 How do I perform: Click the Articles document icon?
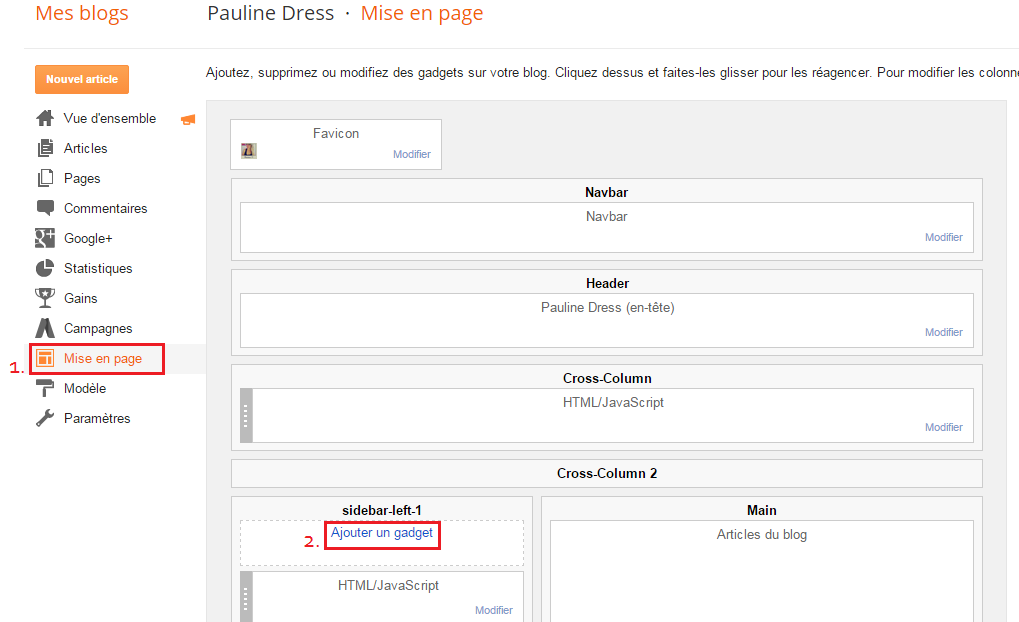coord(45,148)
